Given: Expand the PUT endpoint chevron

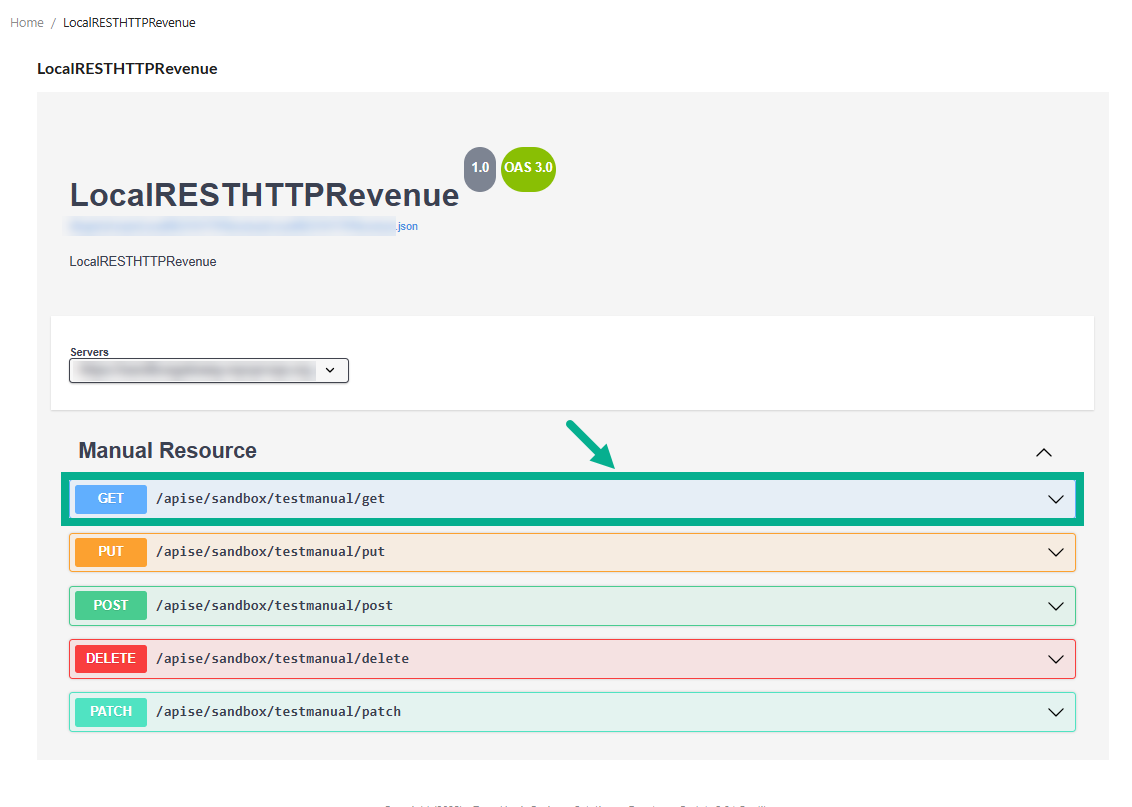Looking at the screenshot, I should (x=1055, y=552).
